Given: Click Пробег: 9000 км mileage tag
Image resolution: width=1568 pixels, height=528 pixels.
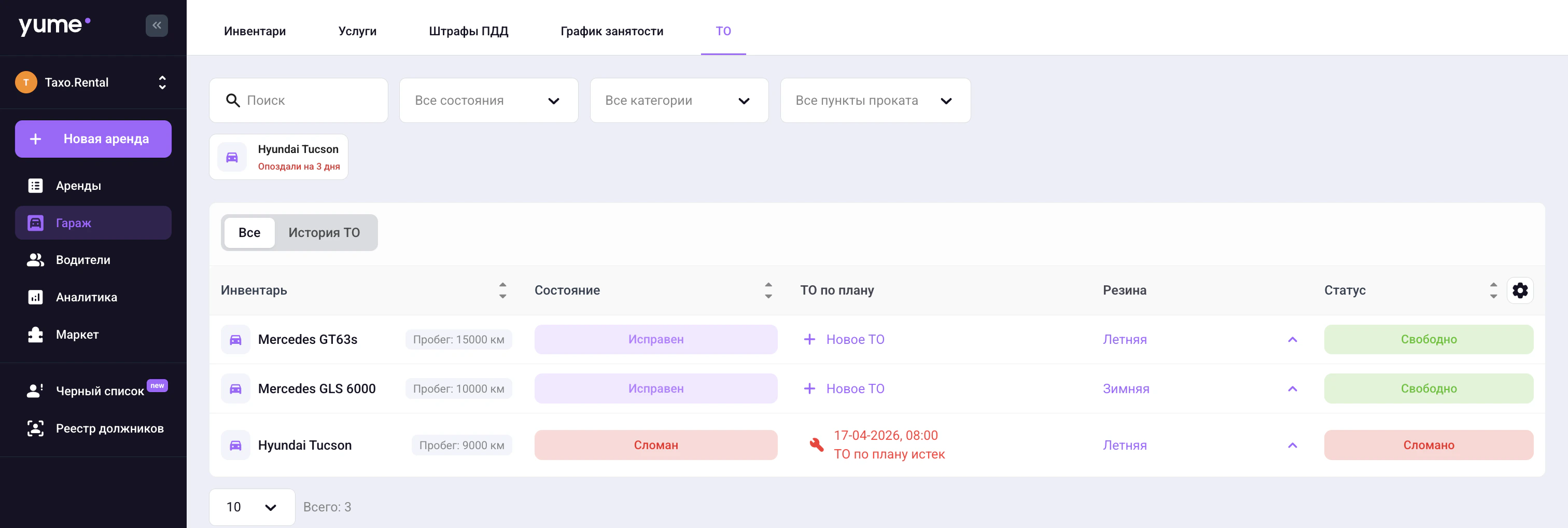Looking at the screenshot, I should click(461, 445).
